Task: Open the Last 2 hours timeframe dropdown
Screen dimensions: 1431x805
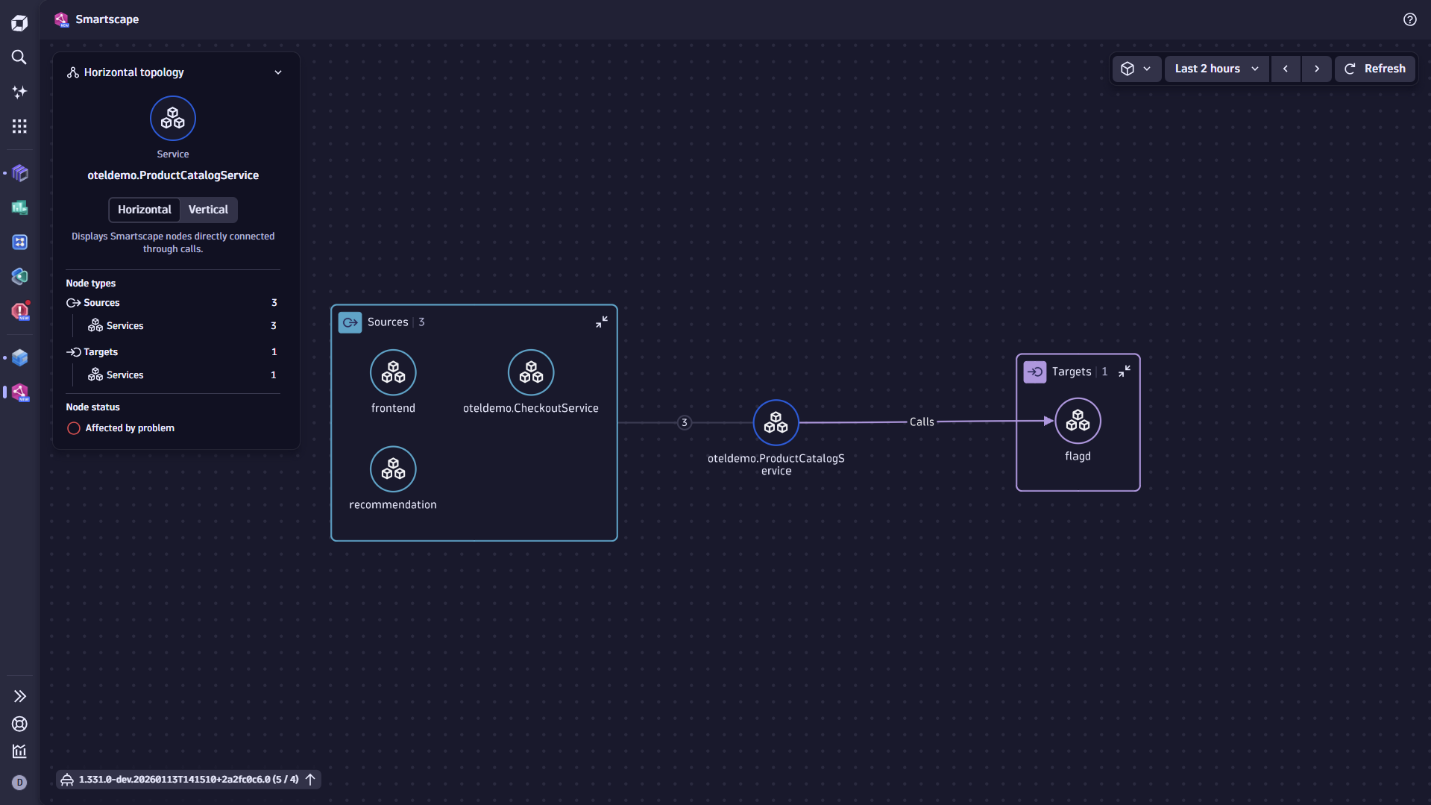Action: tap(1216, 68)
